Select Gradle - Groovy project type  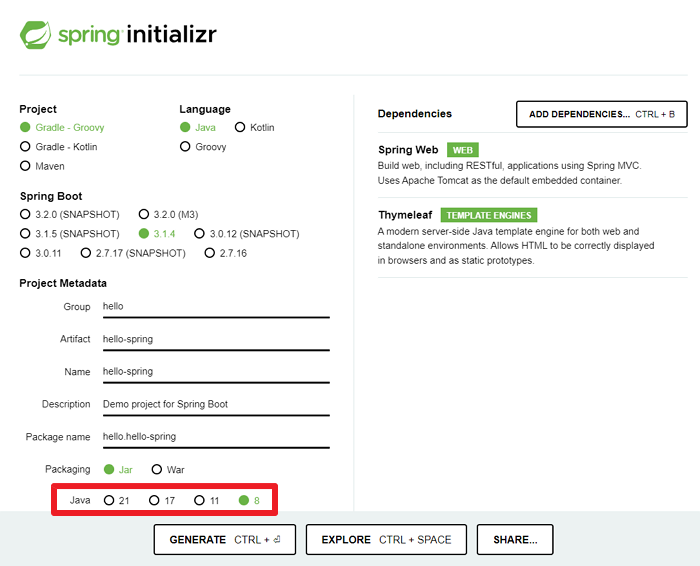click(x=62, y=128)
